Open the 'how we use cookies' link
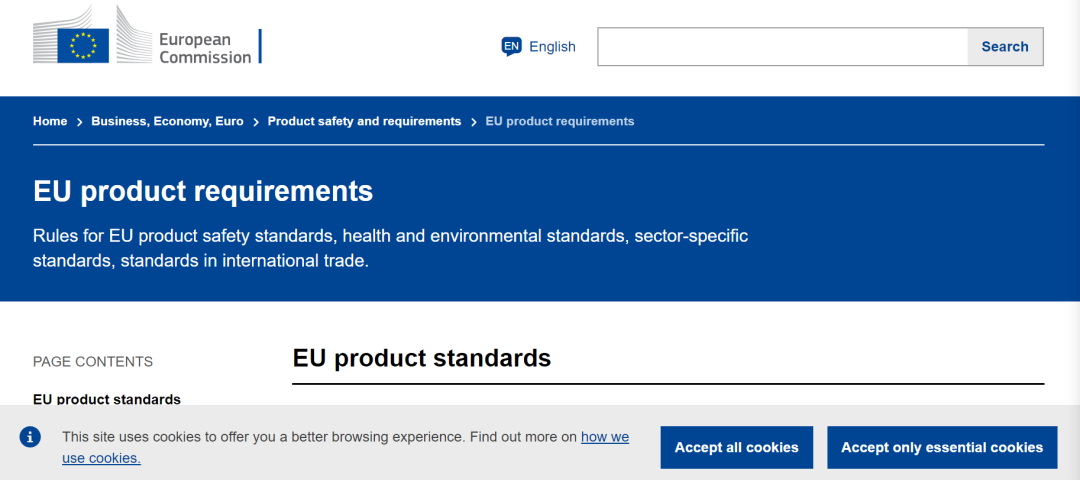The width and height of the screenshot is (1080, 480). click(x=604, y=437)
